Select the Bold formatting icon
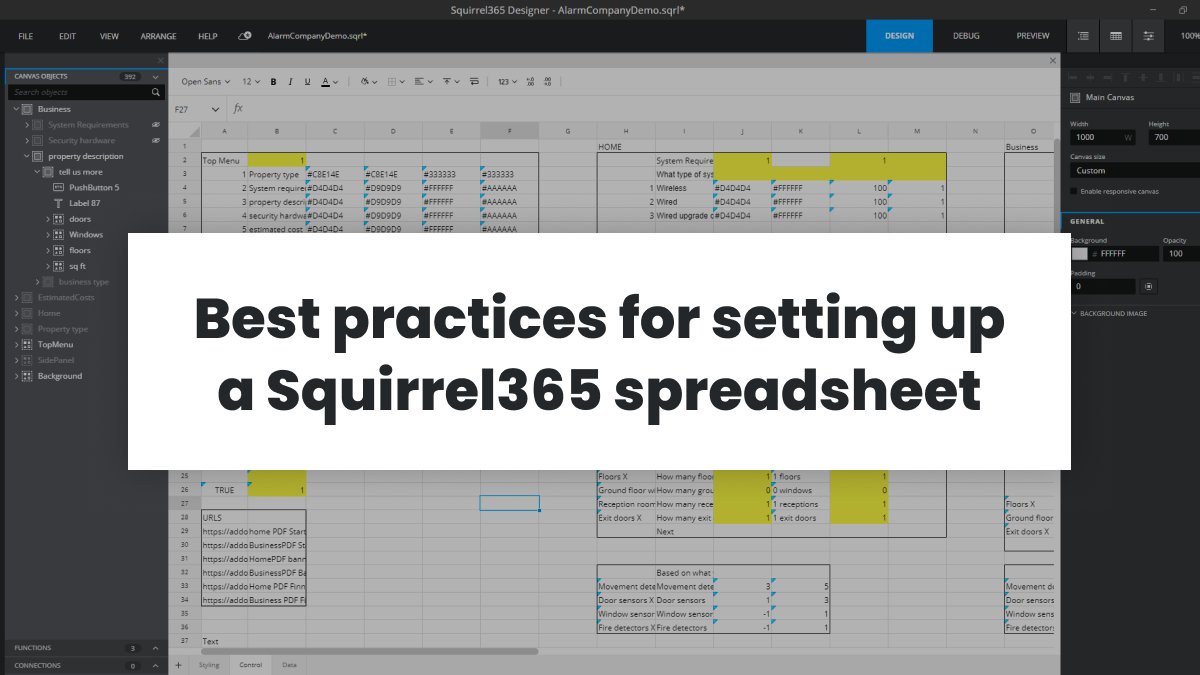 273,81
